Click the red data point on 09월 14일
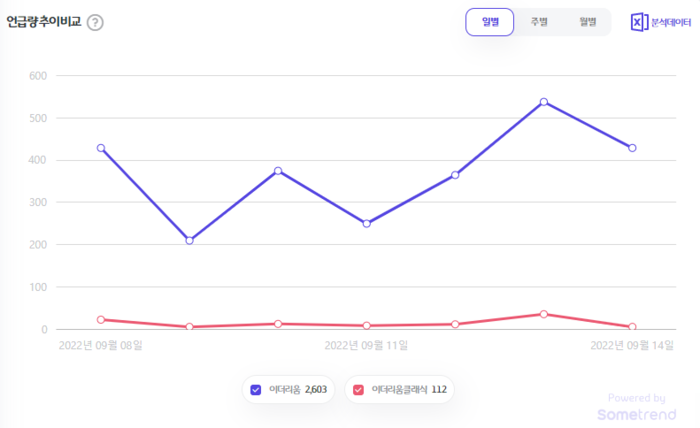The image size is (700, 428). tap(632, 327)
